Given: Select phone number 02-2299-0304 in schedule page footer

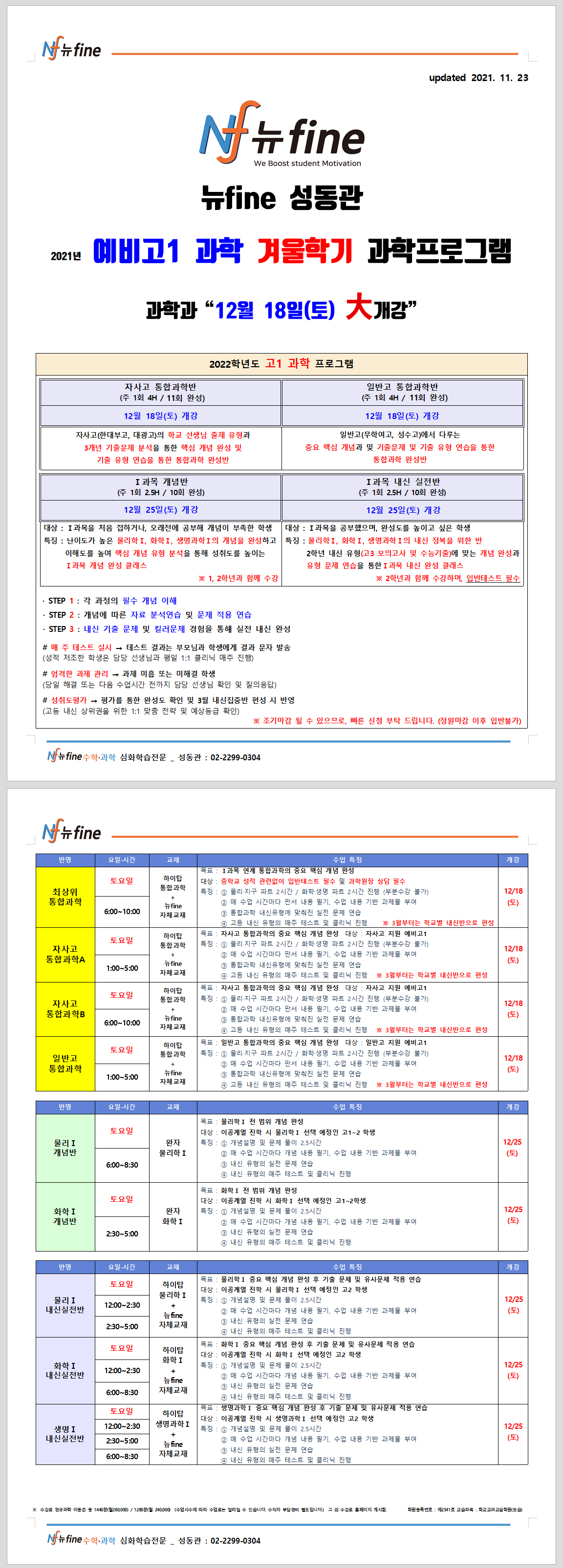Looking at the screenshot, I should (235, 1541).
